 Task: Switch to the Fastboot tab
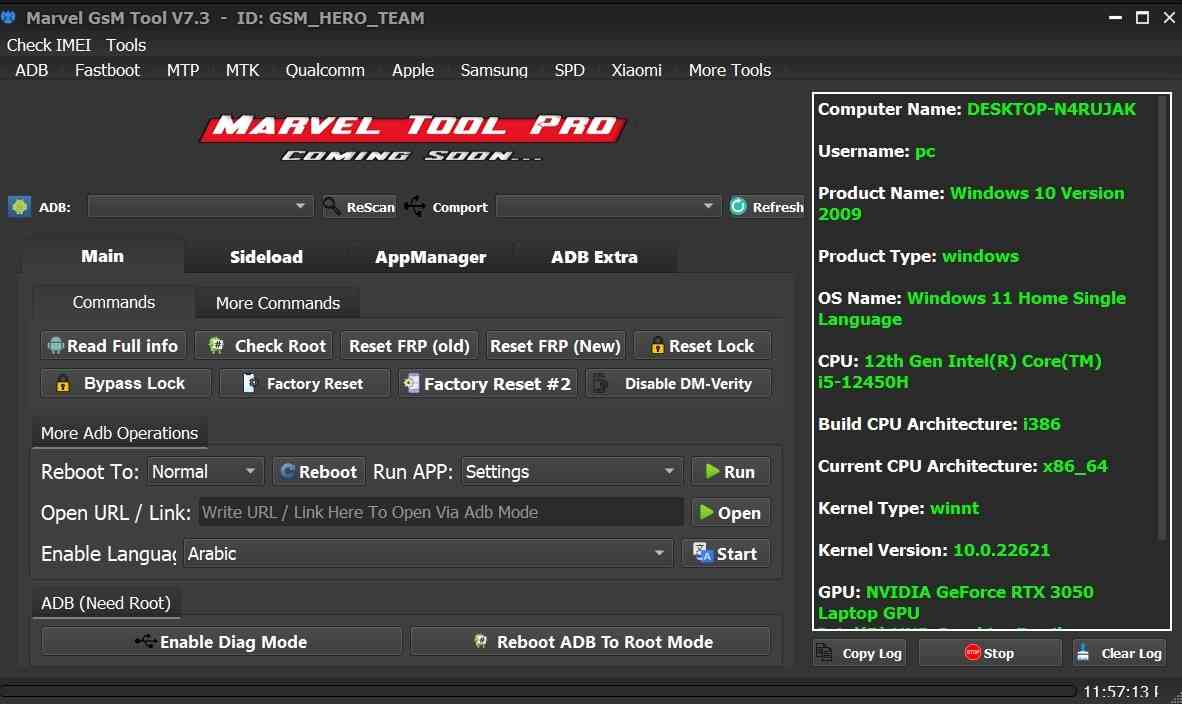coord(107,70)
